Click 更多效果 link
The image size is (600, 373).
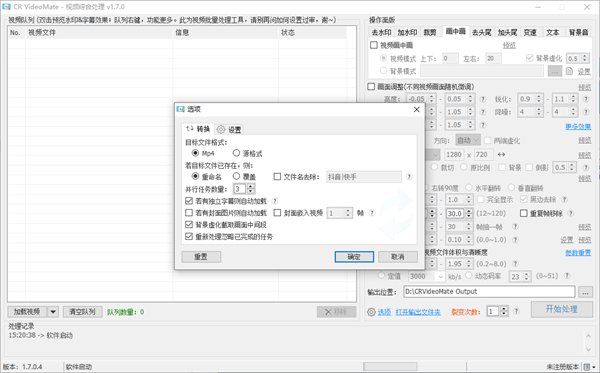tap(578, 127)
